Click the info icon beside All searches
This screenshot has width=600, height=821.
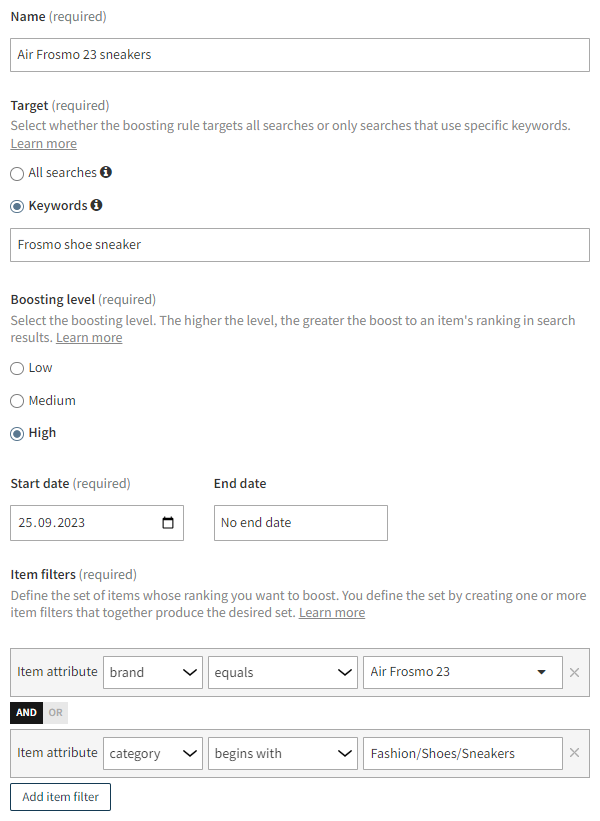pos(106,172)
